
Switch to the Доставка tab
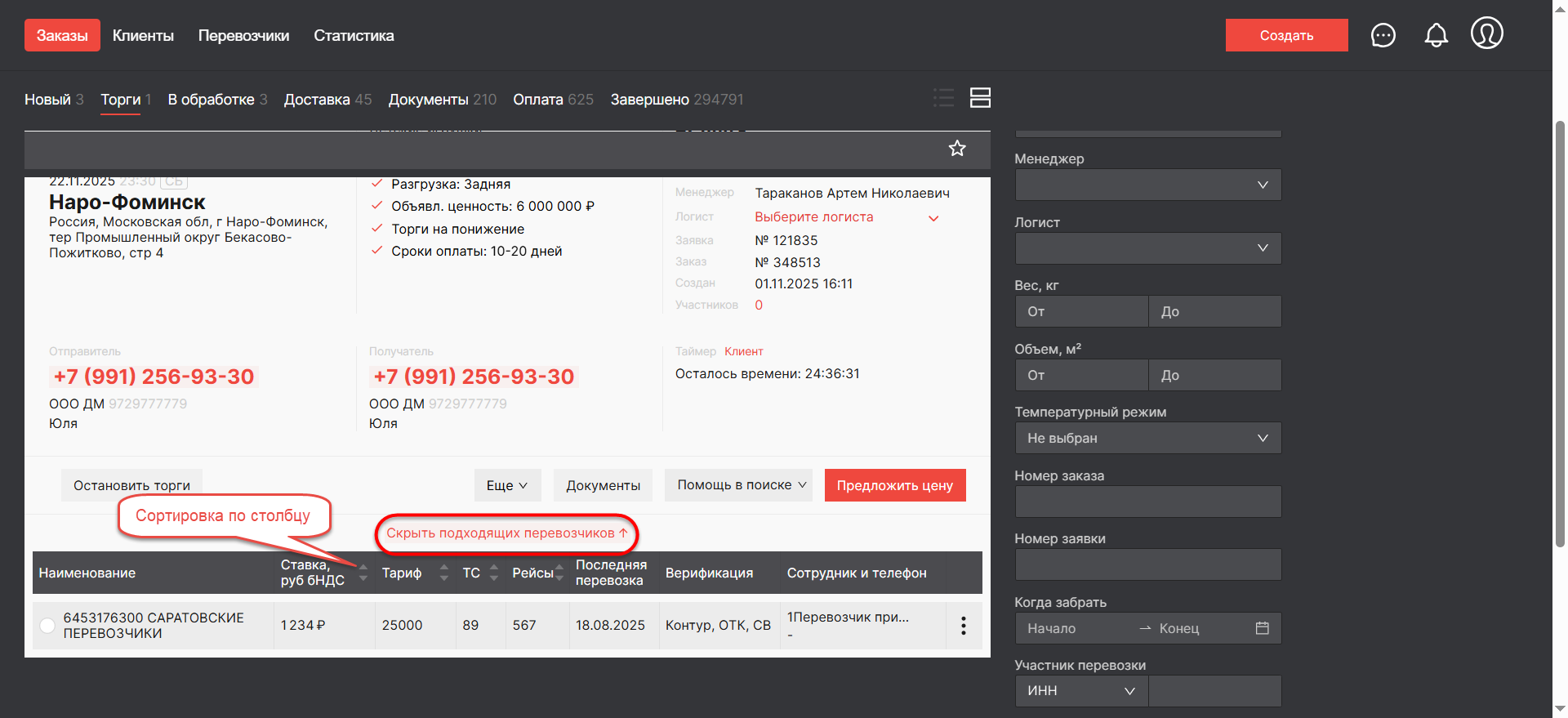tap(327, 100)
